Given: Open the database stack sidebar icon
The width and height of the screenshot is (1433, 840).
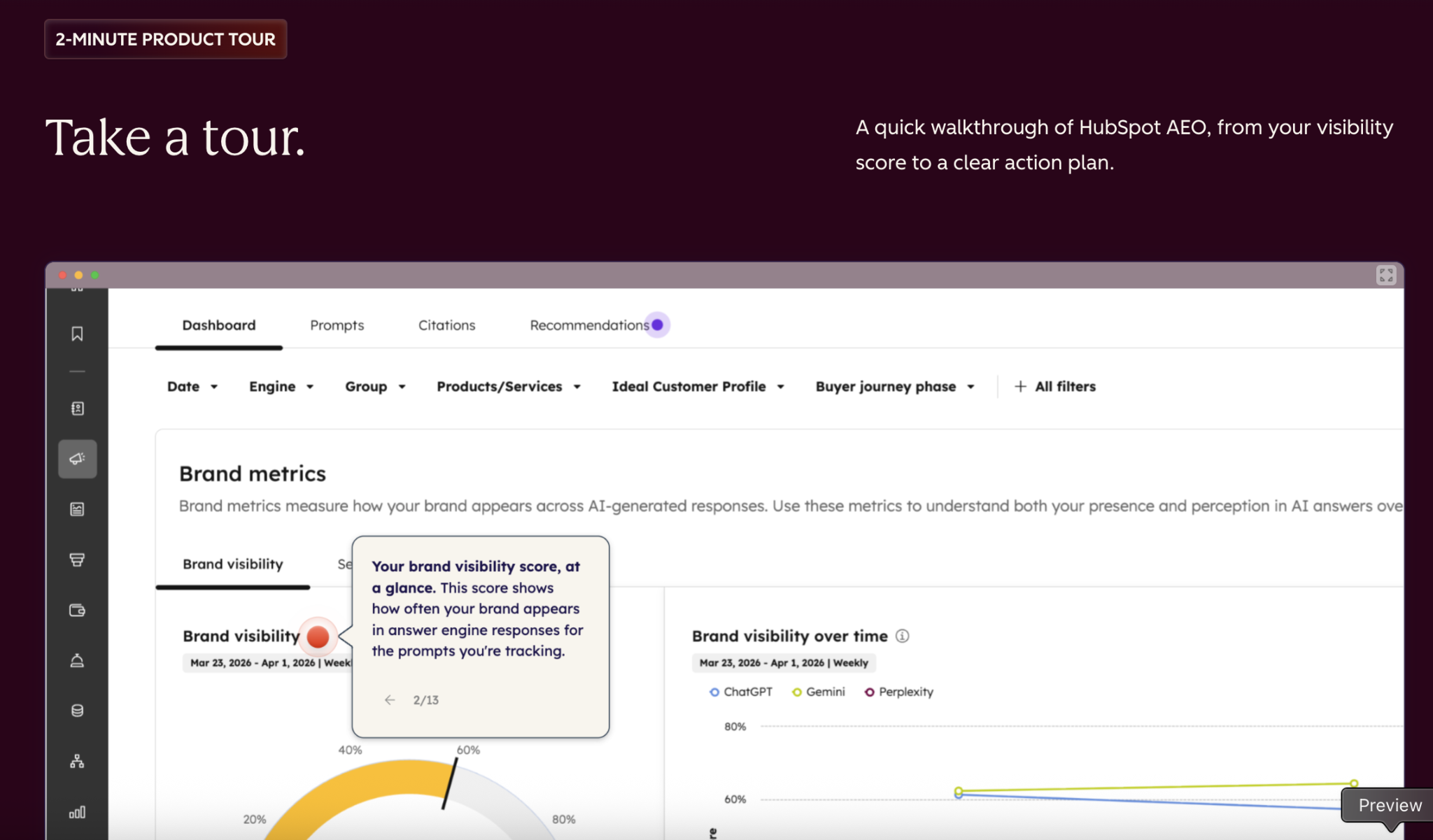Looking at the screenshot, I should [77, 711].
